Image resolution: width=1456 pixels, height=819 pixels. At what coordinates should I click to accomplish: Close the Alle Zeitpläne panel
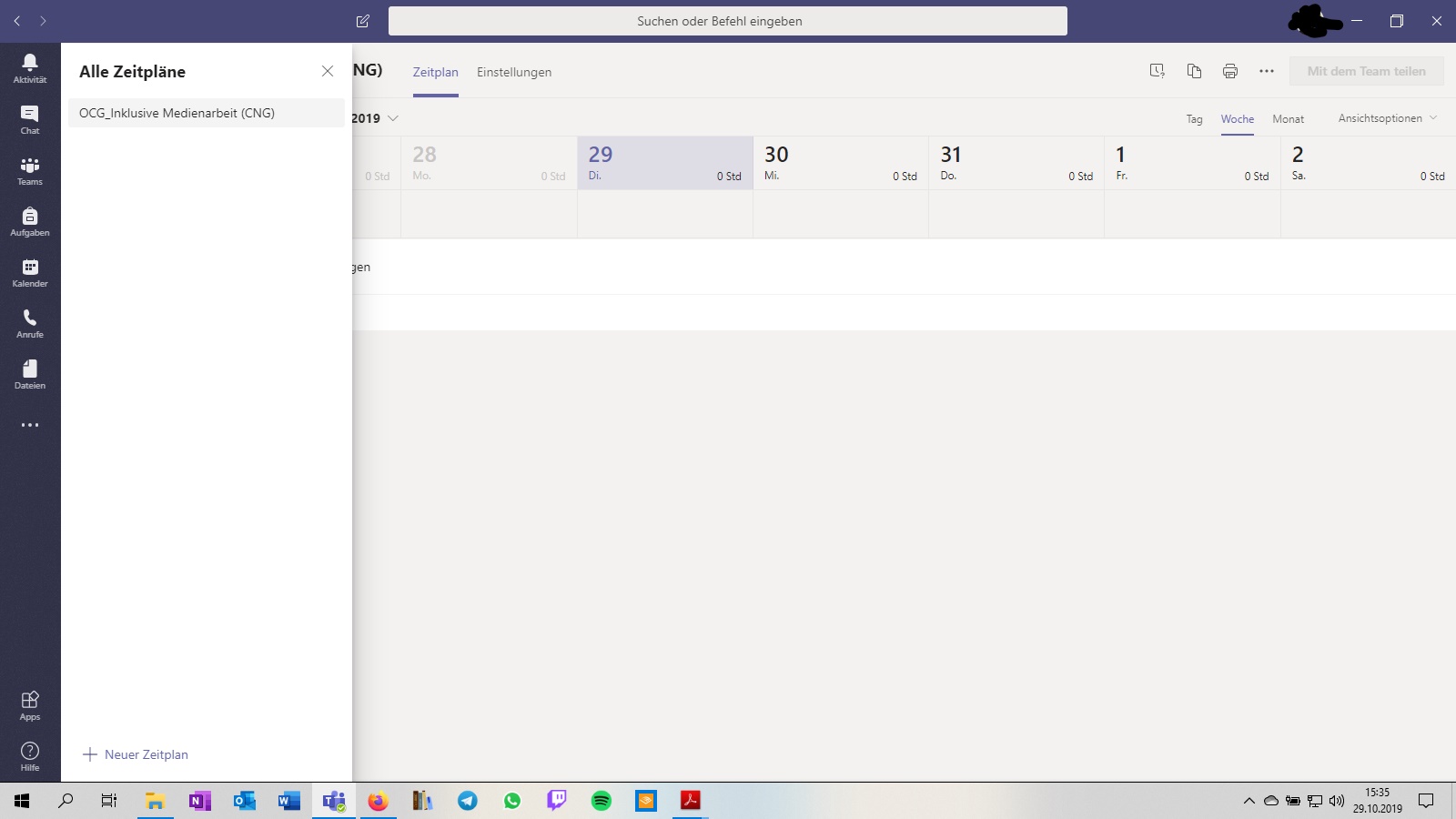tap(328, 71)
